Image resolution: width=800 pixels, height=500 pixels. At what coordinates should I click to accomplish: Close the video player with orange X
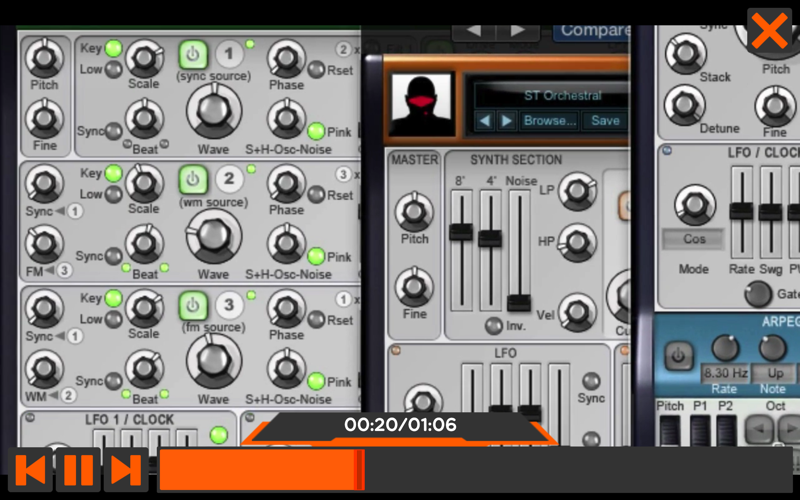point(769,31)
